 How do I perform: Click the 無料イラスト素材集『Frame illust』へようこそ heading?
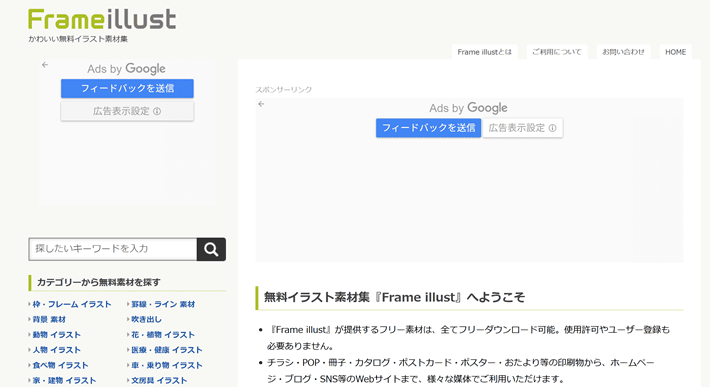pos(394,297)
